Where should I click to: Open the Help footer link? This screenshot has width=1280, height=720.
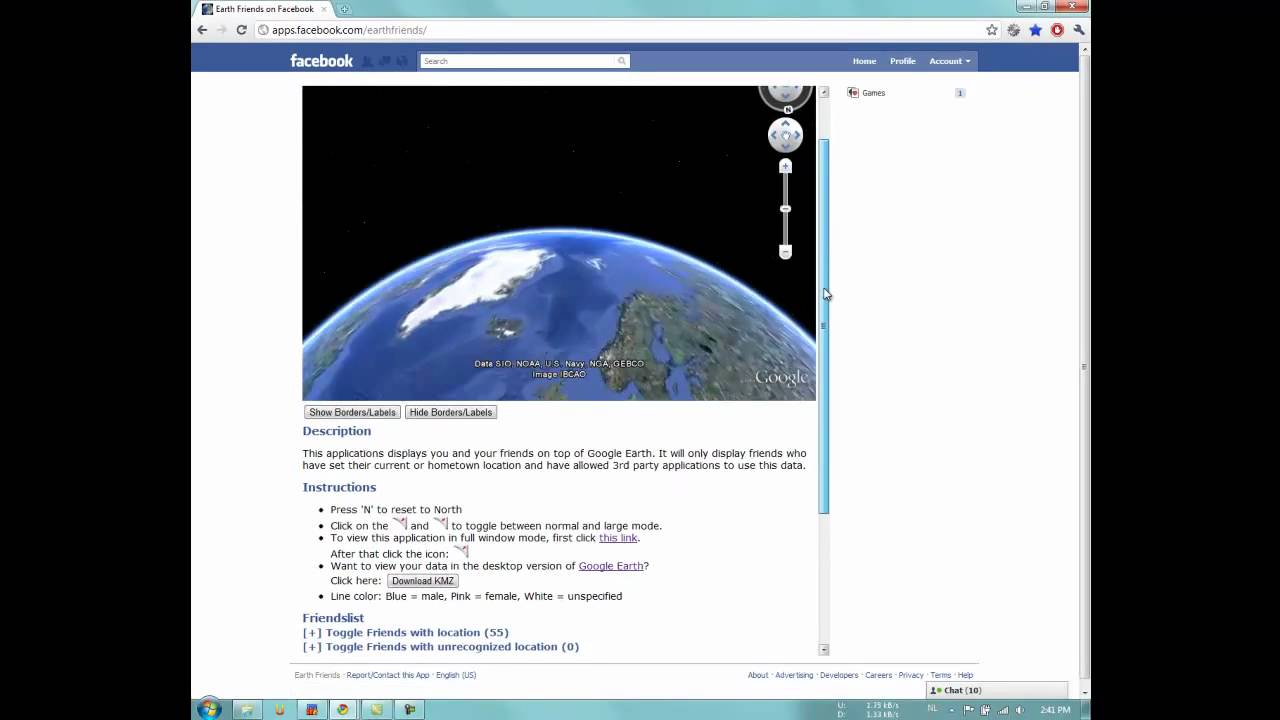coord(965,675)
